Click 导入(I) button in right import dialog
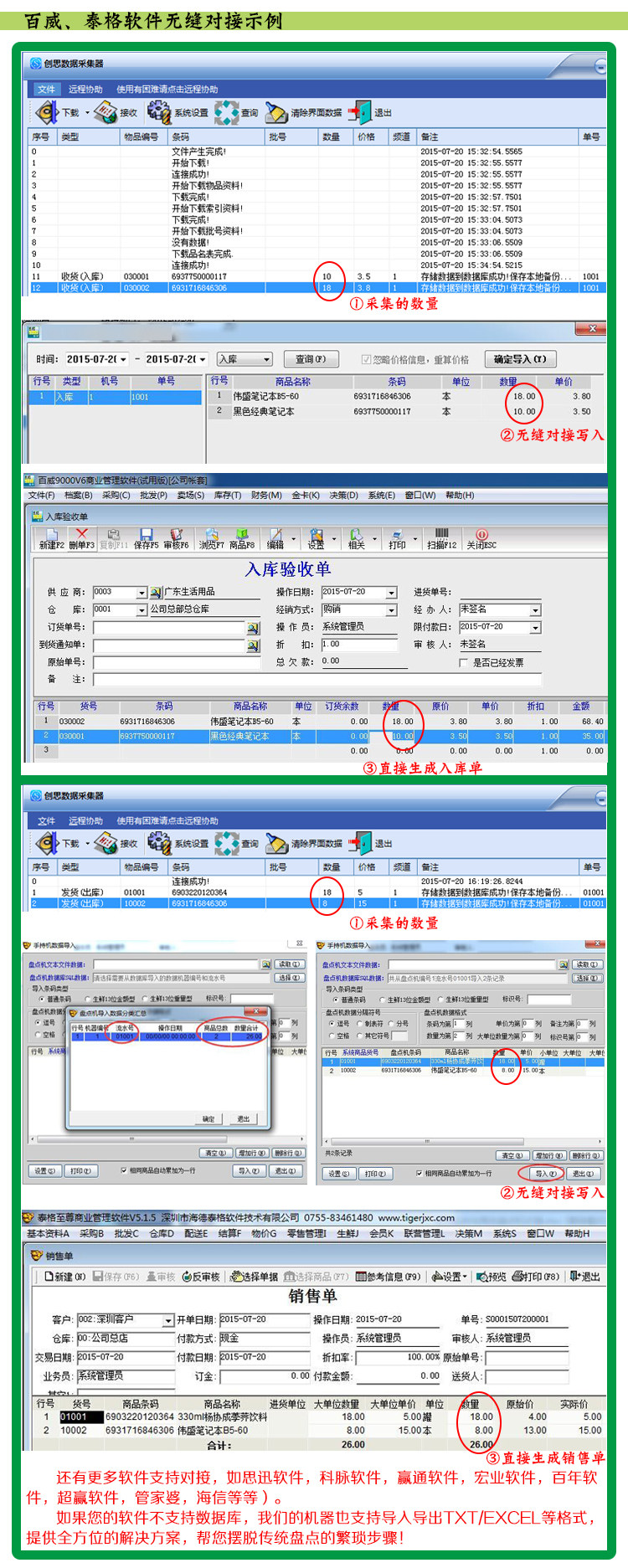The image size is (628, 1568). pos(545,1173)
